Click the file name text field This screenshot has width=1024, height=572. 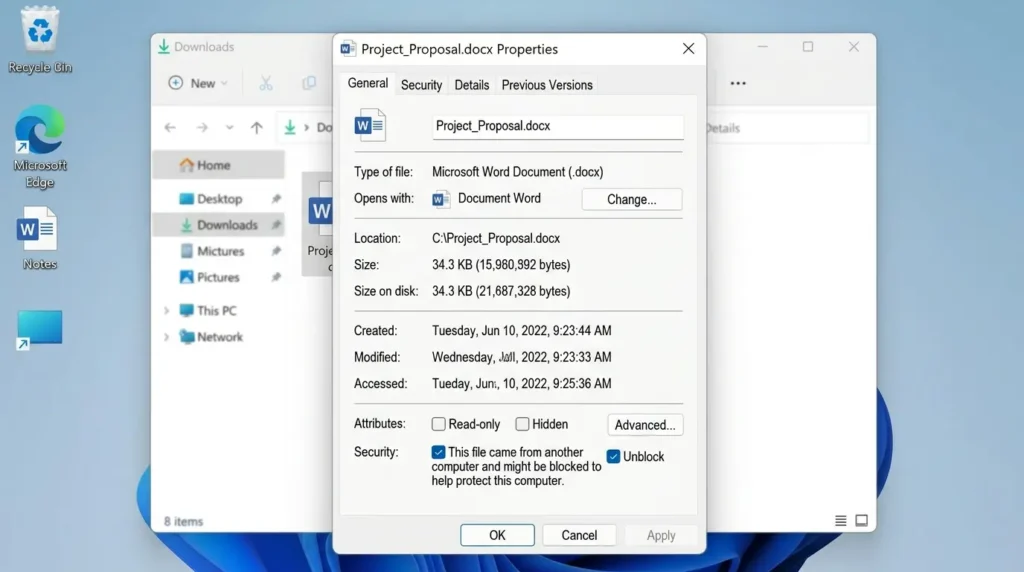558,126
